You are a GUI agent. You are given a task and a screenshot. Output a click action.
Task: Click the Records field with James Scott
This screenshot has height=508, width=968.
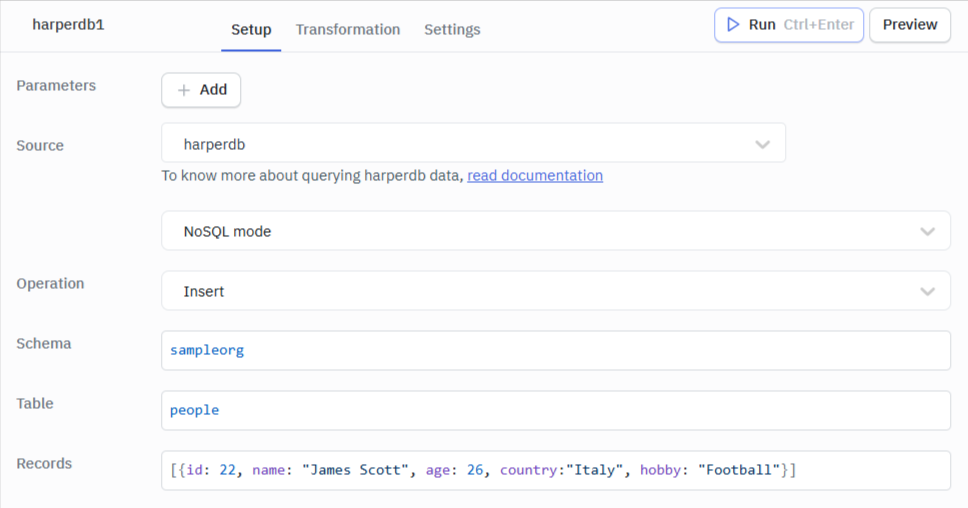click(x=556, y=470)
